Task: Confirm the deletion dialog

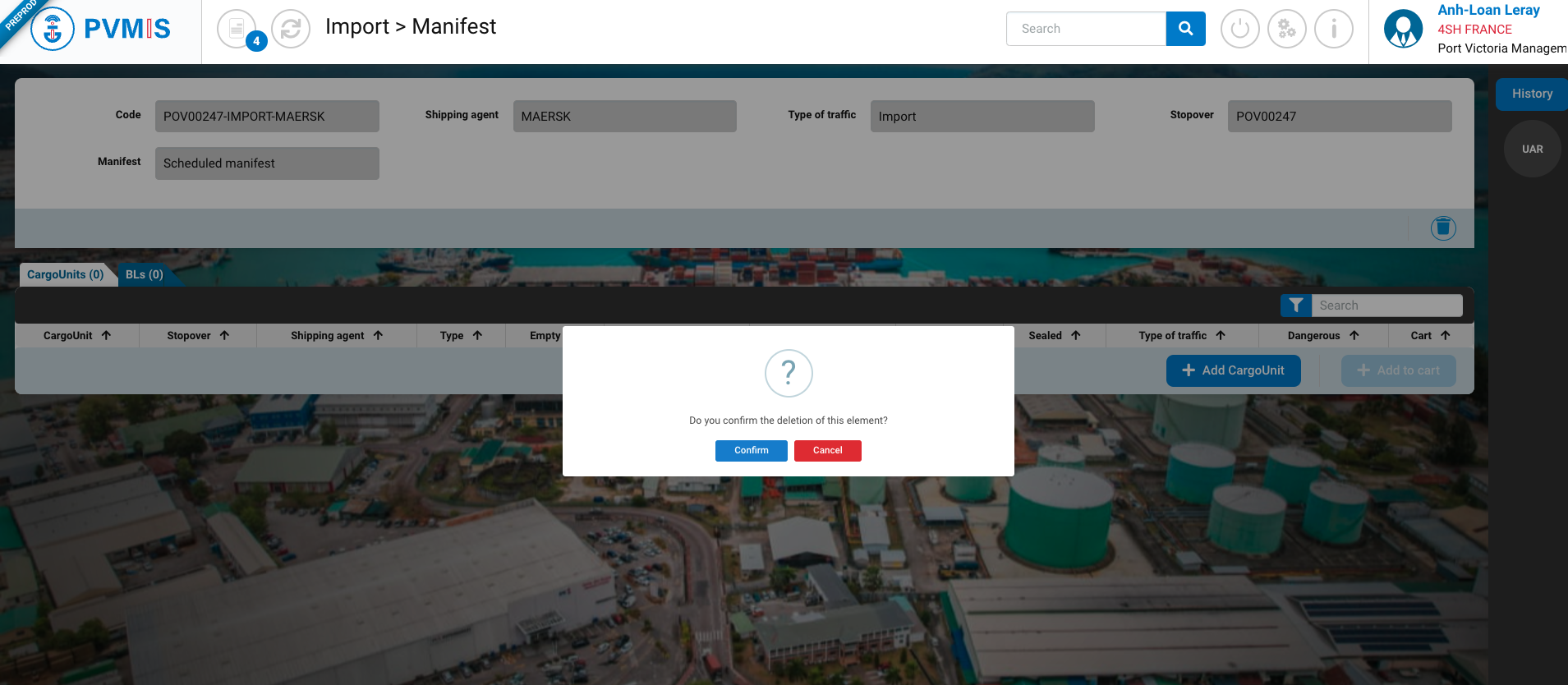Action: click(751, 450)
